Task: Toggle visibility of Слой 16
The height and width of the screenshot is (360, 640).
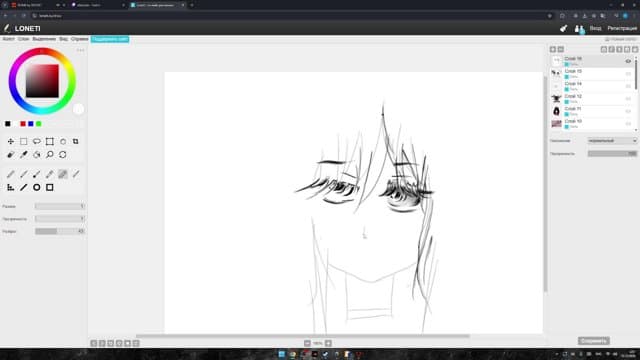Action: pyautogui.click(x=628, y=61)
